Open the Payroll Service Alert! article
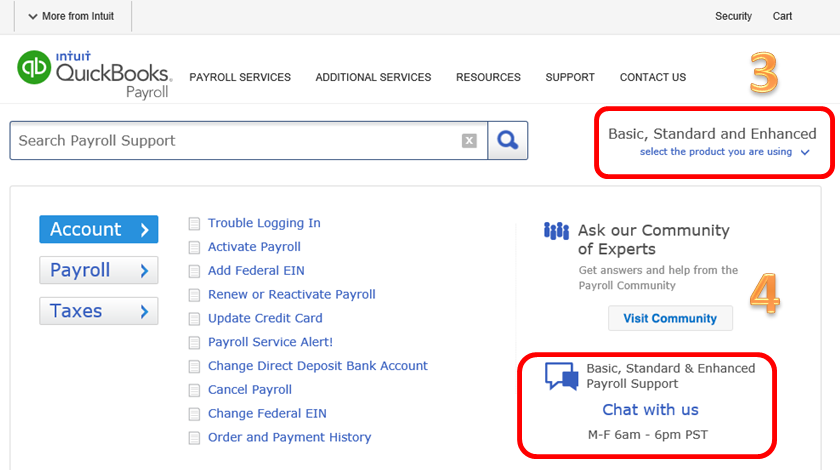This screenshot has width=840, height=470. click(x=271, y=342)
